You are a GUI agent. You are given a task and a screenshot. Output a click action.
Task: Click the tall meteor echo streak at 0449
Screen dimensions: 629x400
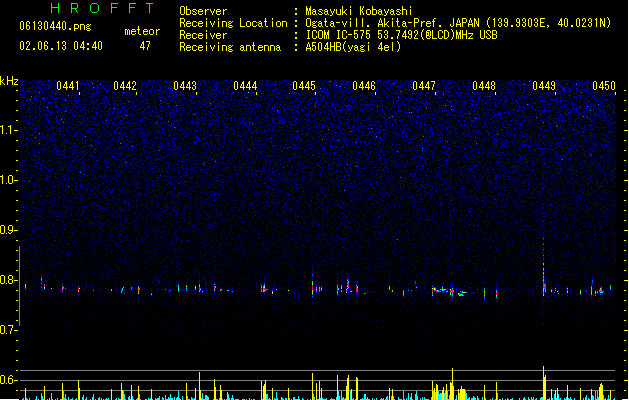544,267
